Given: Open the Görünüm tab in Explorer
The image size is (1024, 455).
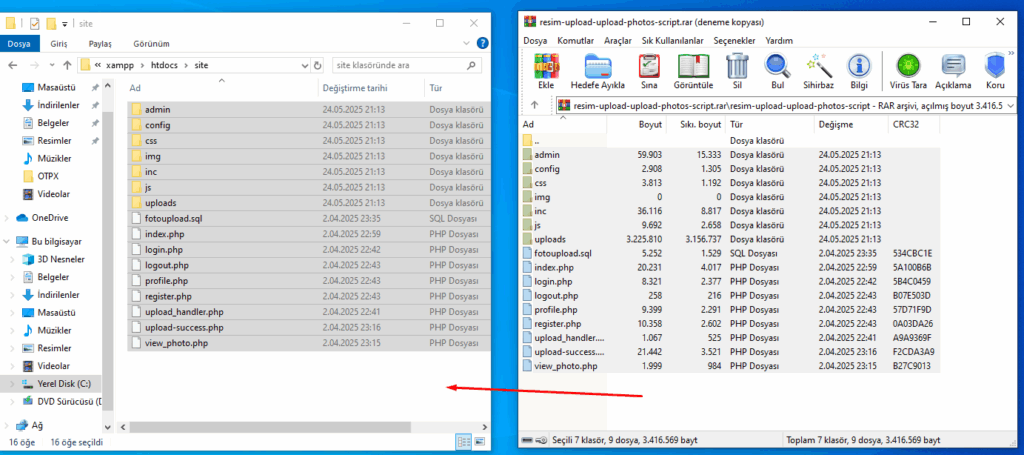Looking at the screenshot, I should (152, 44).
